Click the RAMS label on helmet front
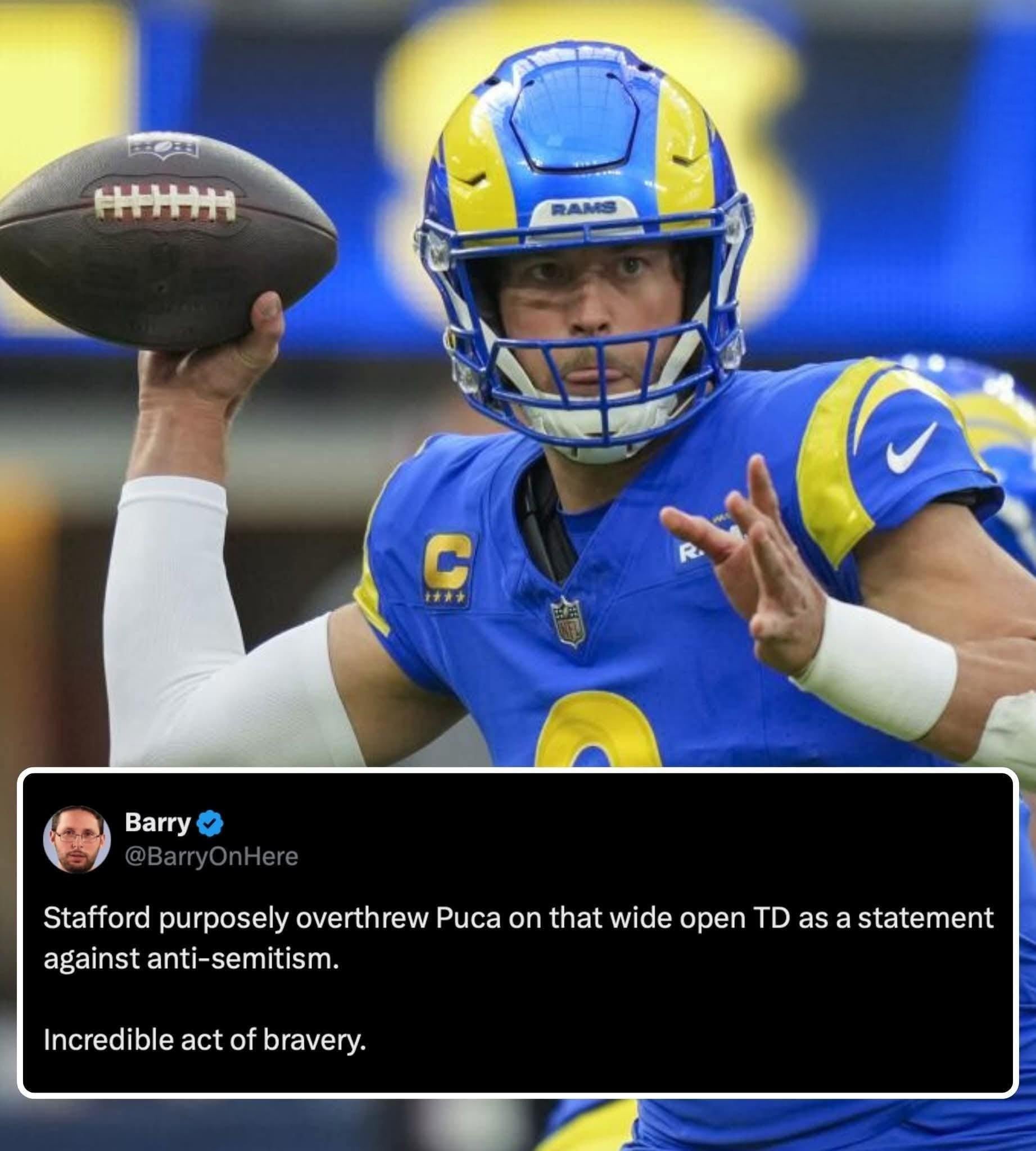Image resolution: width=1036 pixels, height=1151 pixels. [x=583, y=207]
